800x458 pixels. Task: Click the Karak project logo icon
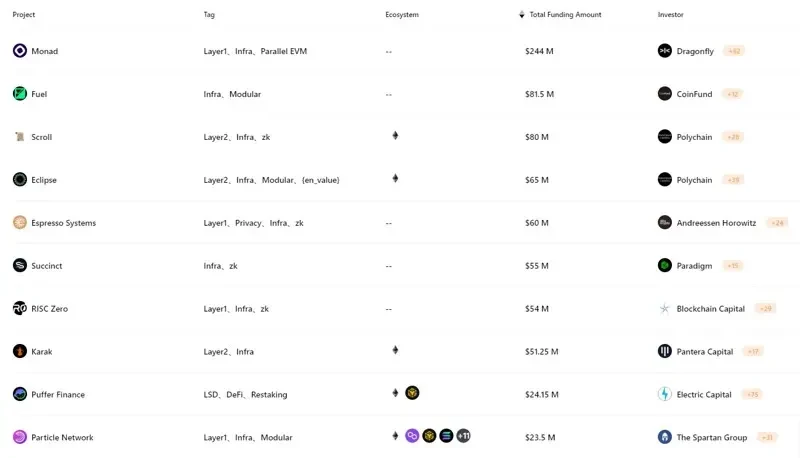(x=20, y=351)
